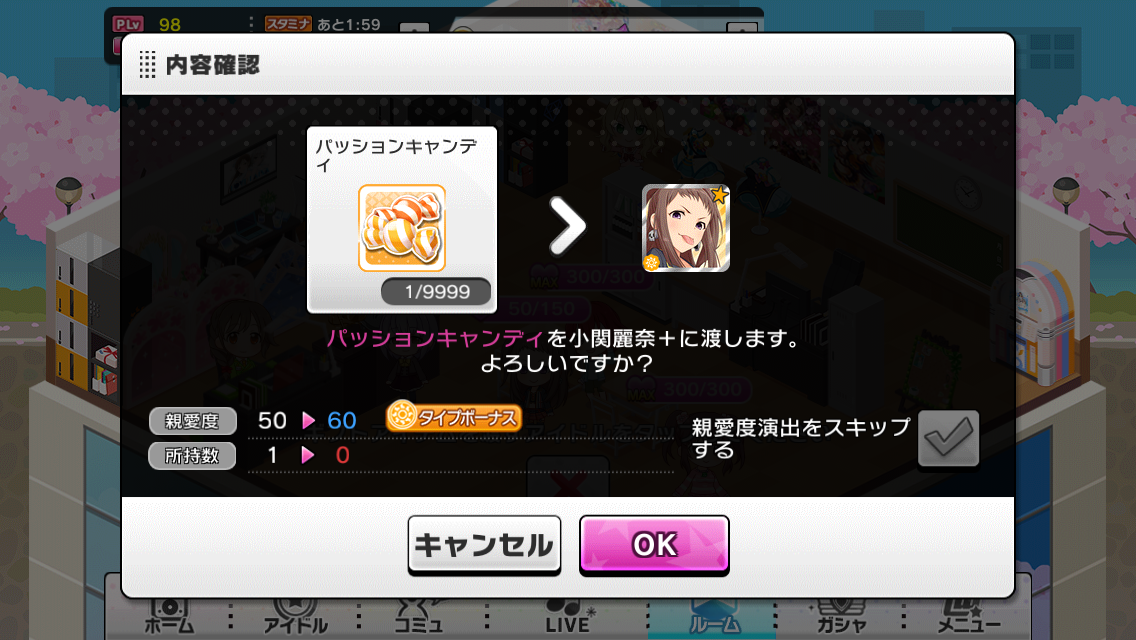
Task: Open the ガシャ tab in bottom navigation
Action: 841,618
